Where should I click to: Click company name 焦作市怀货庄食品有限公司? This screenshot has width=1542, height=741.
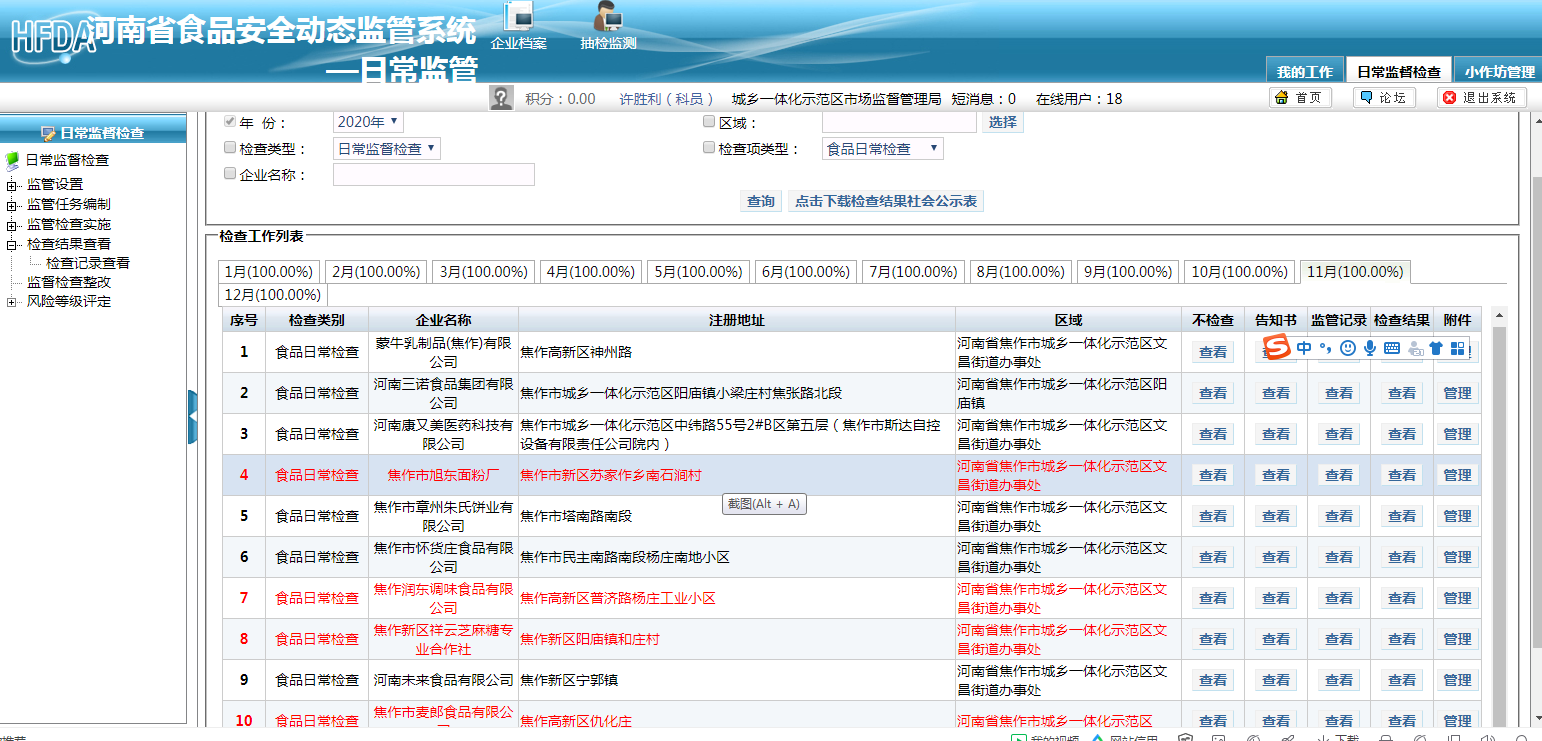pyautogui.click(x=443, y=557)
